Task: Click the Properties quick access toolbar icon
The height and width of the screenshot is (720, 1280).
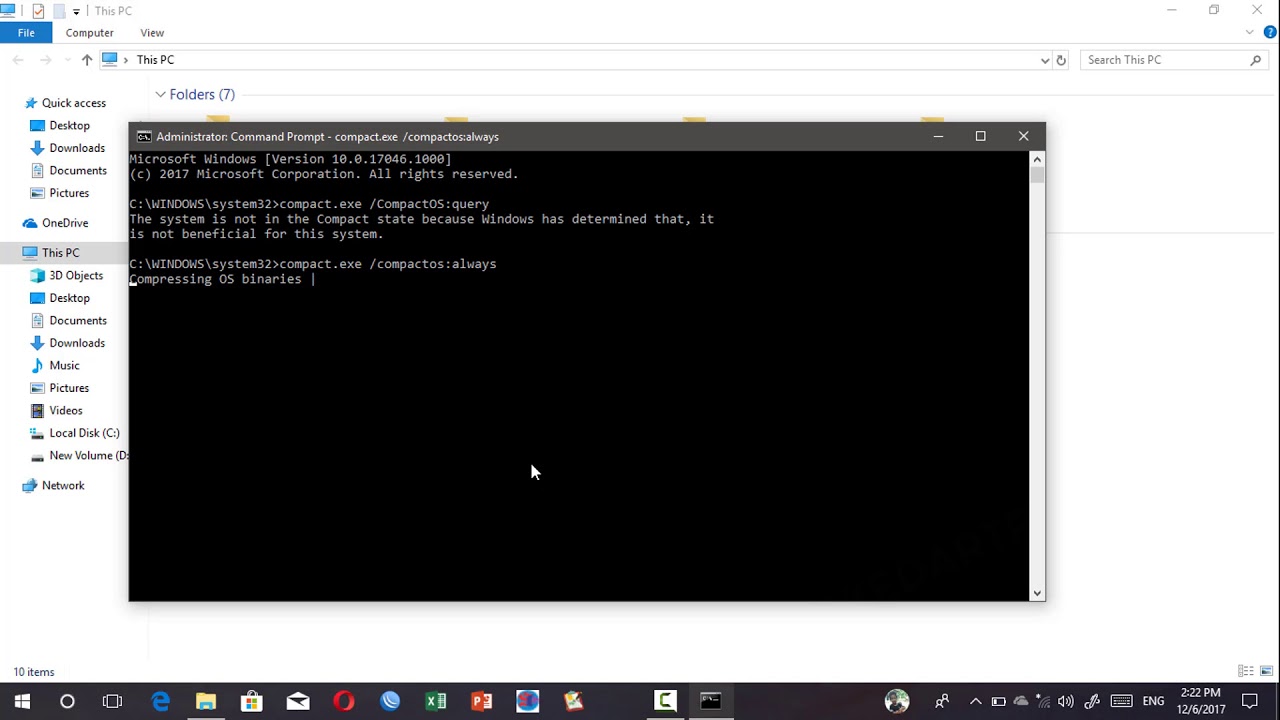Action: pyautogui.click(x=38, y=11)
